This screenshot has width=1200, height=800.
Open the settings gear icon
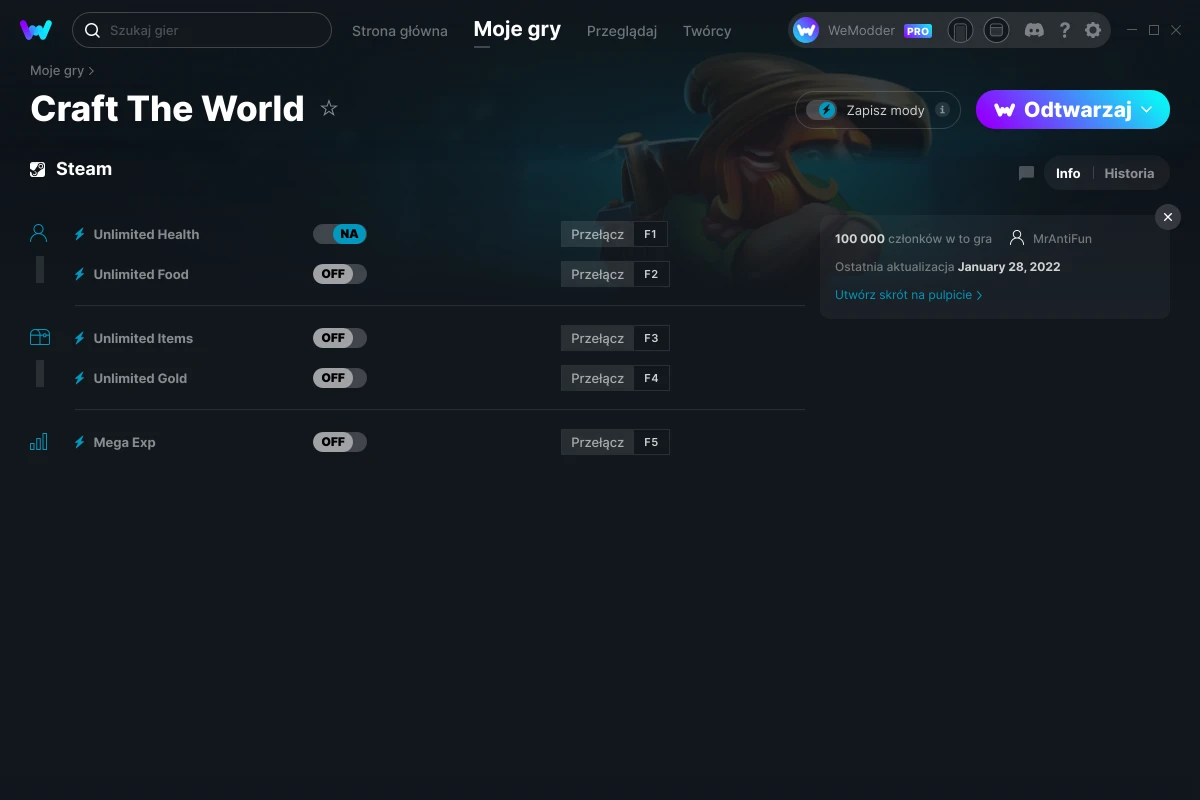point(1093,30)
